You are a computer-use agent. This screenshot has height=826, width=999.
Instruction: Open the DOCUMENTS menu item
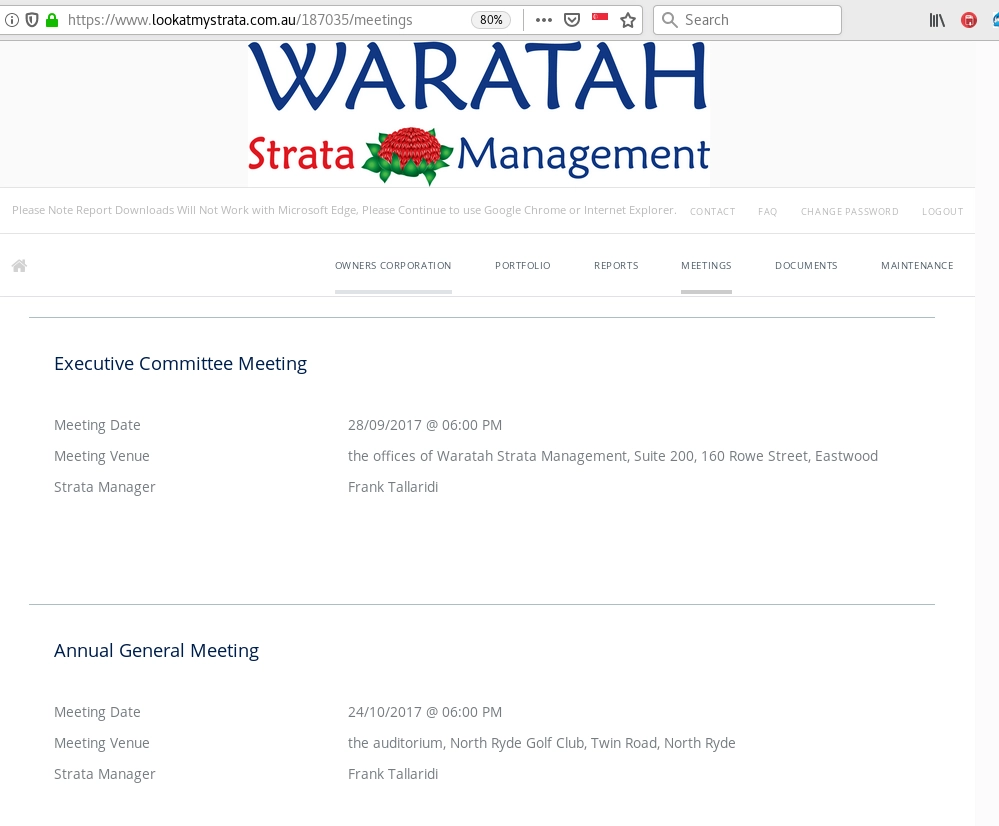coord(806,266)
